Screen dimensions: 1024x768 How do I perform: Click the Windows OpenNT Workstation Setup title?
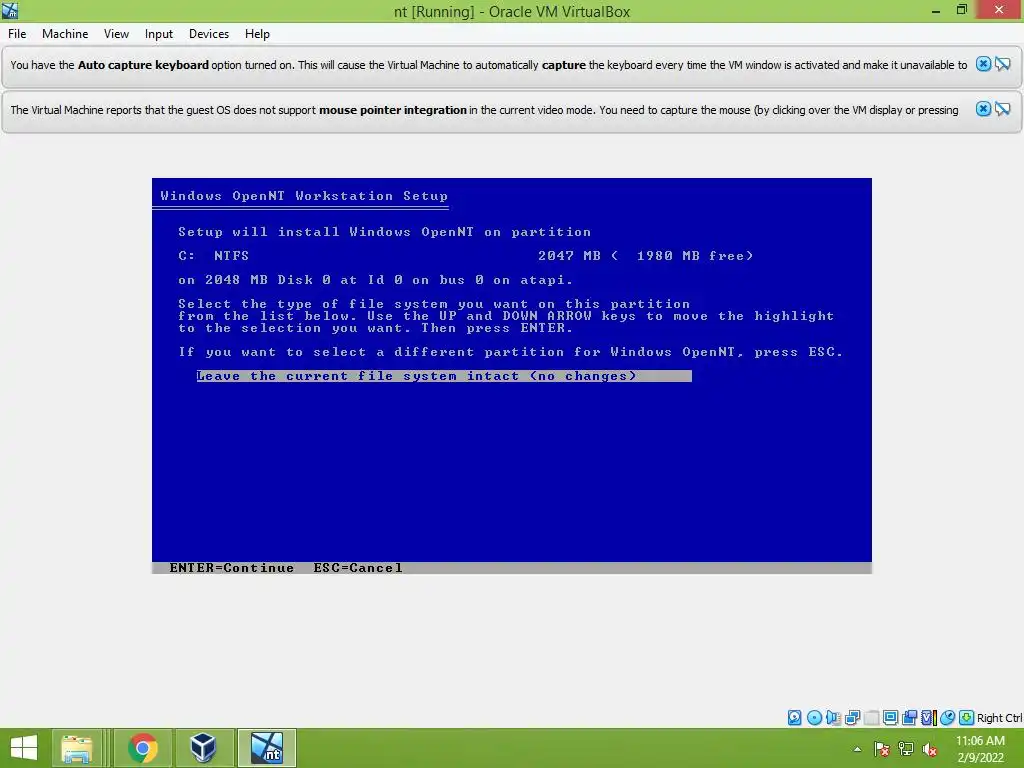304,196
